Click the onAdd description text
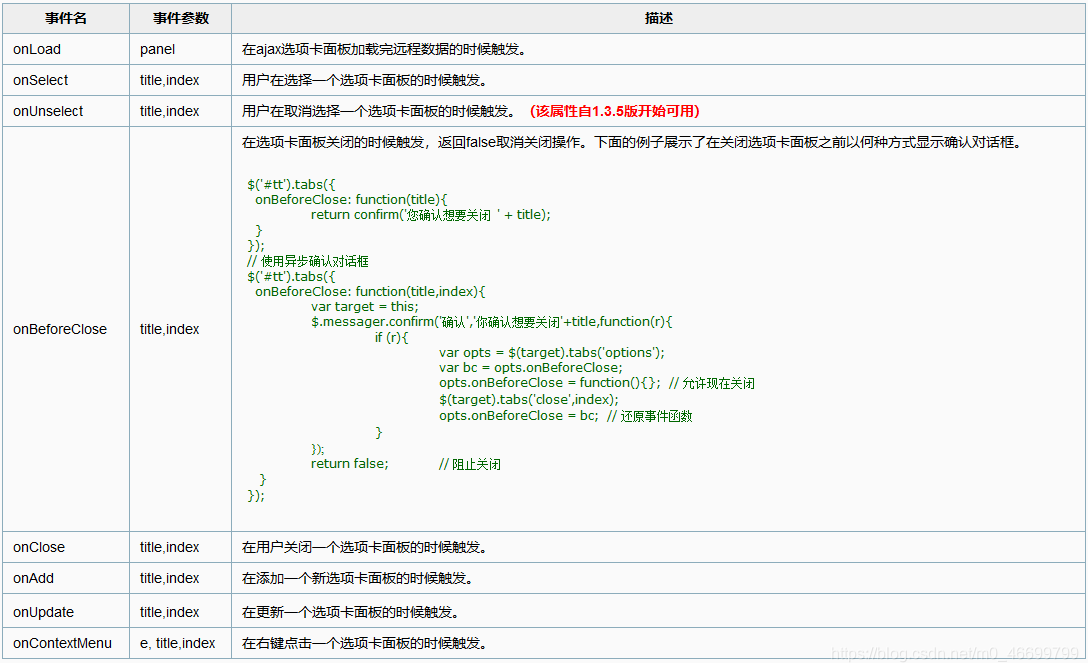Screen dimensions: 1088x672 coord(358,578)
